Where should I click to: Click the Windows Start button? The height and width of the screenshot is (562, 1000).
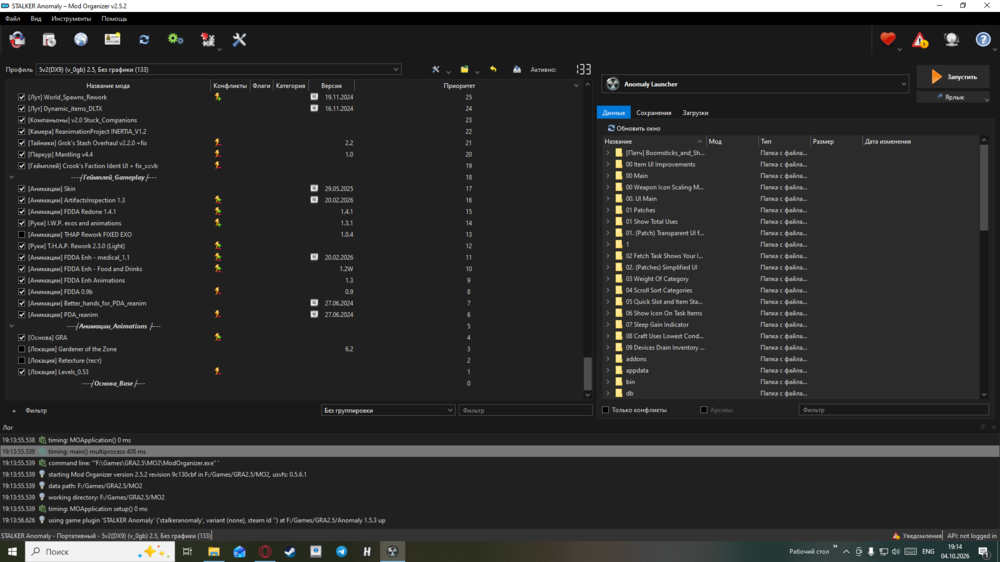tap(12, 552)
